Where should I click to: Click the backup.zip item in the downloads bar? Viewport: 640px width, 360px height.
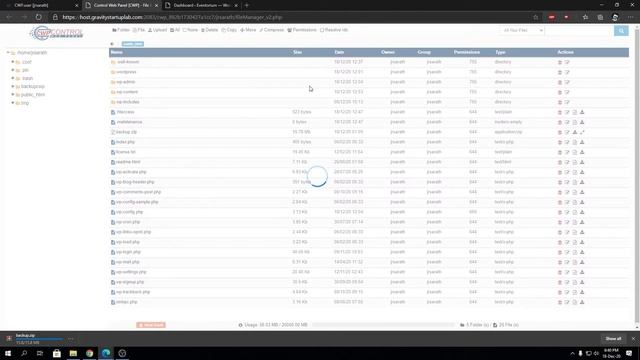point(35,339)
